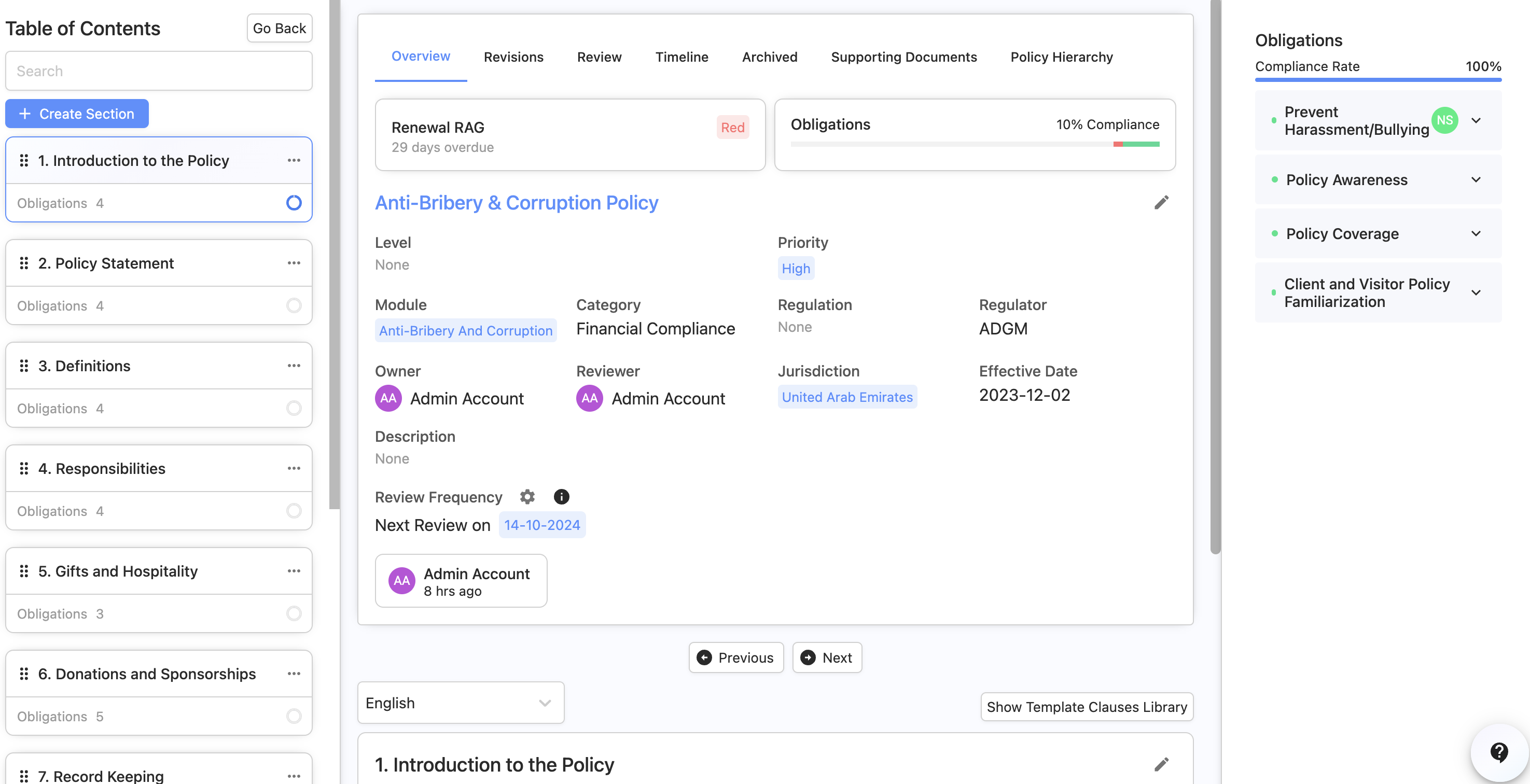Toggle the Donations and Sponsorships status circle
1530x784 pixels.
[294, 716]
